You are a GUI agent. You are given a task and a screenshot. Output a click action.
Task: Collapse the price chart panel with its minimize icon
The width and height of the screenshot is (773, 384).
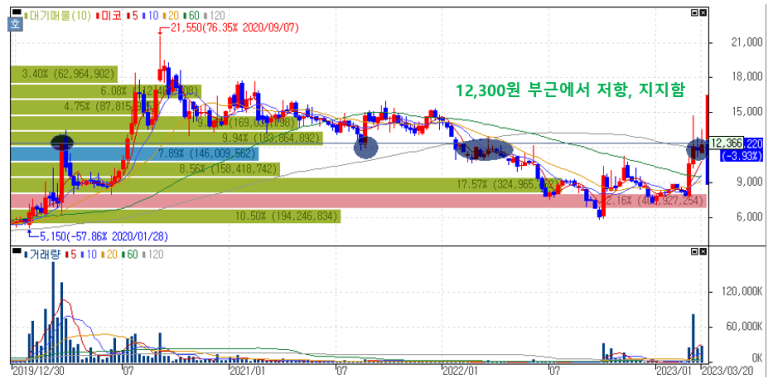pyautogui.click(x=695, y=12)
